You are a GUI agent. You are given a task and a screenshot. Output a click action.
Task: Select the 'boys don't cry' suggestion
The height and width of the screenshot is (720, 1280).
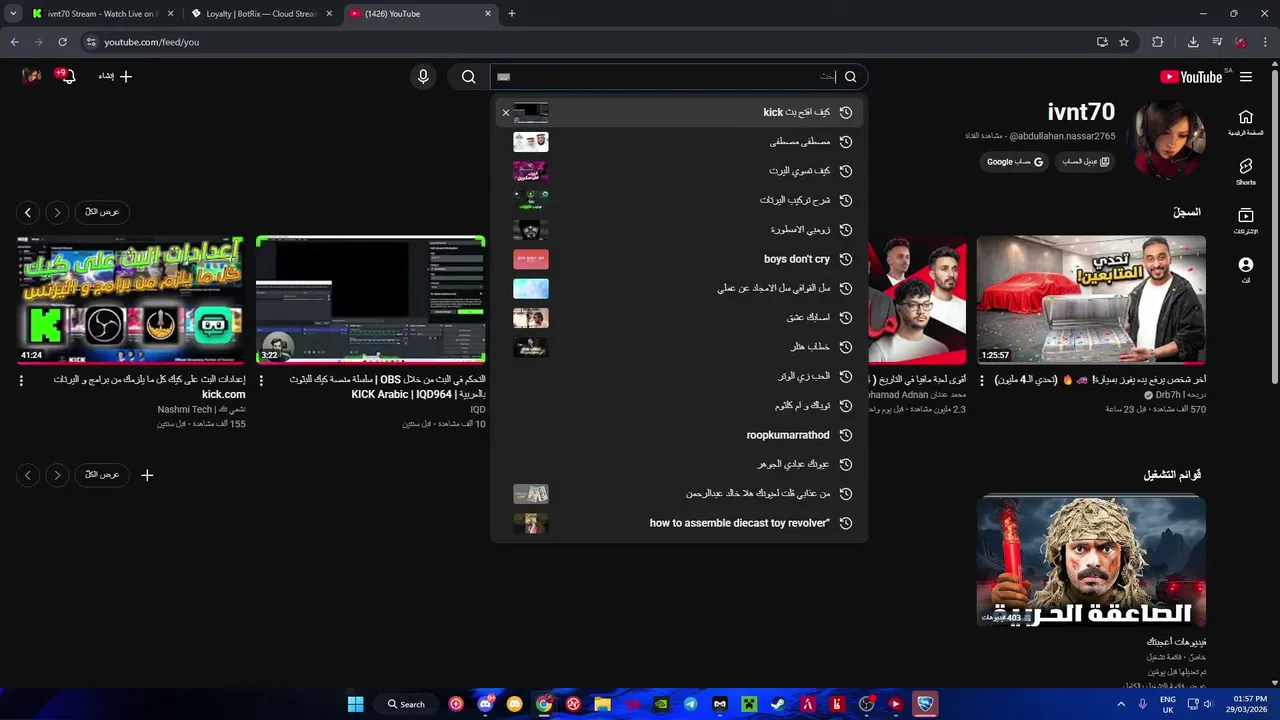679,259
